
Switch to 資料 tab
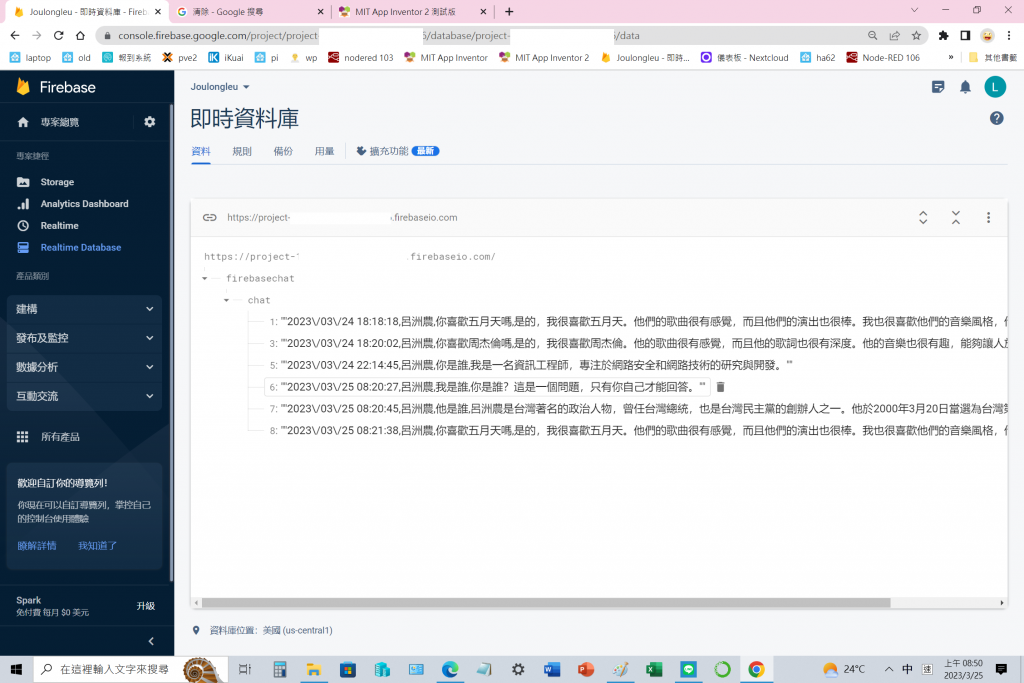click(200, 151)
